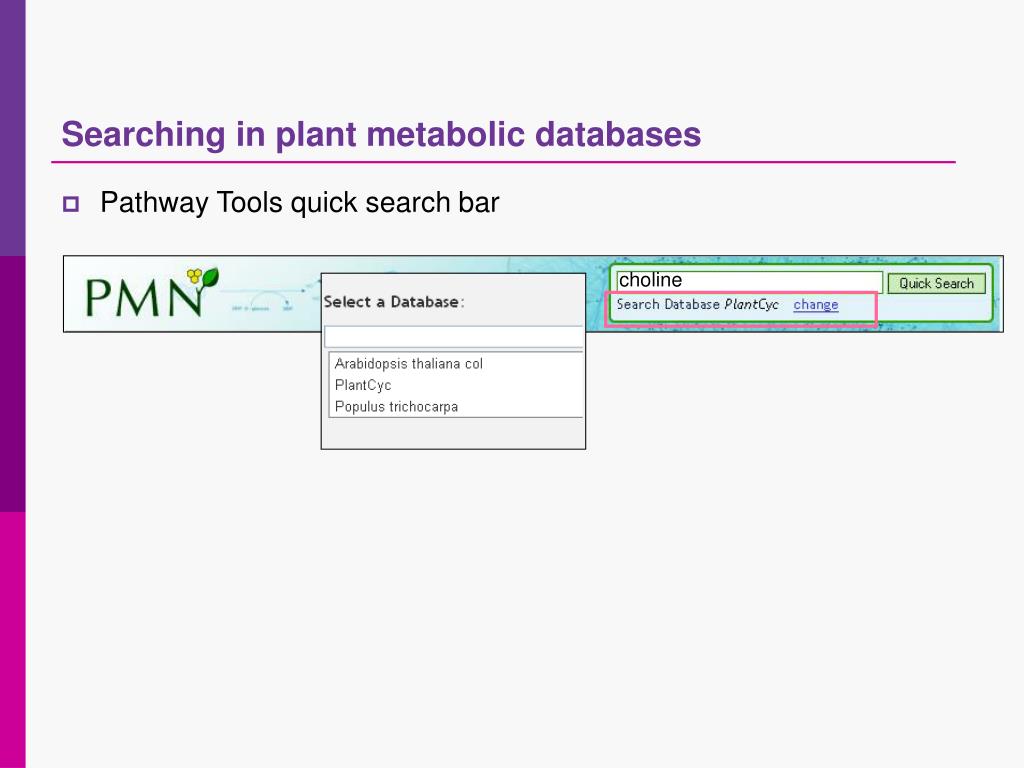The height and width of the screenshot is (768, 1024).
Task: Click the Pathway Tools quick search bar bullet text
Action: coord(299,202)
